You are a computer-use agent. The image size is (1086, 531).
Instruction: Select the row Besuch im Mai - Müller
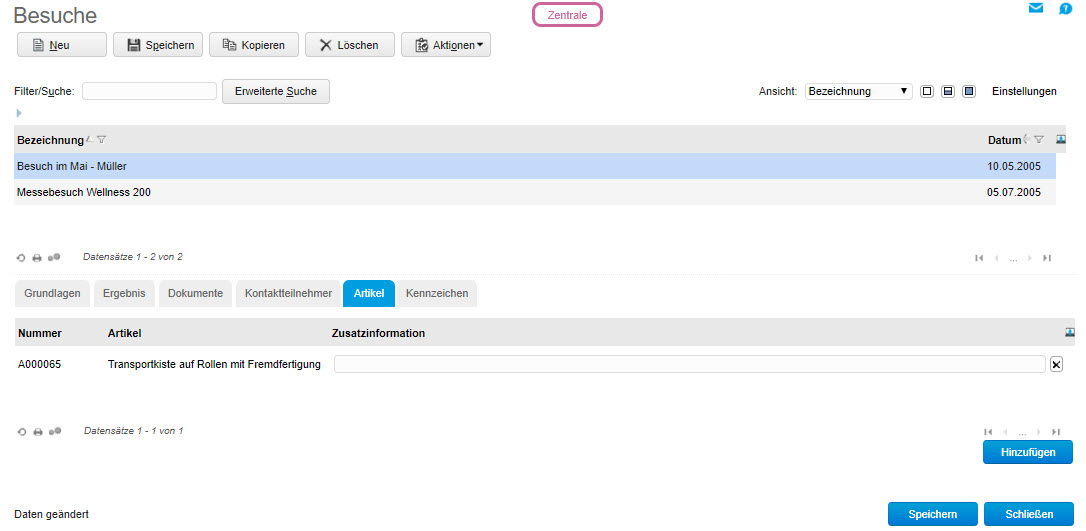[535, 166]
